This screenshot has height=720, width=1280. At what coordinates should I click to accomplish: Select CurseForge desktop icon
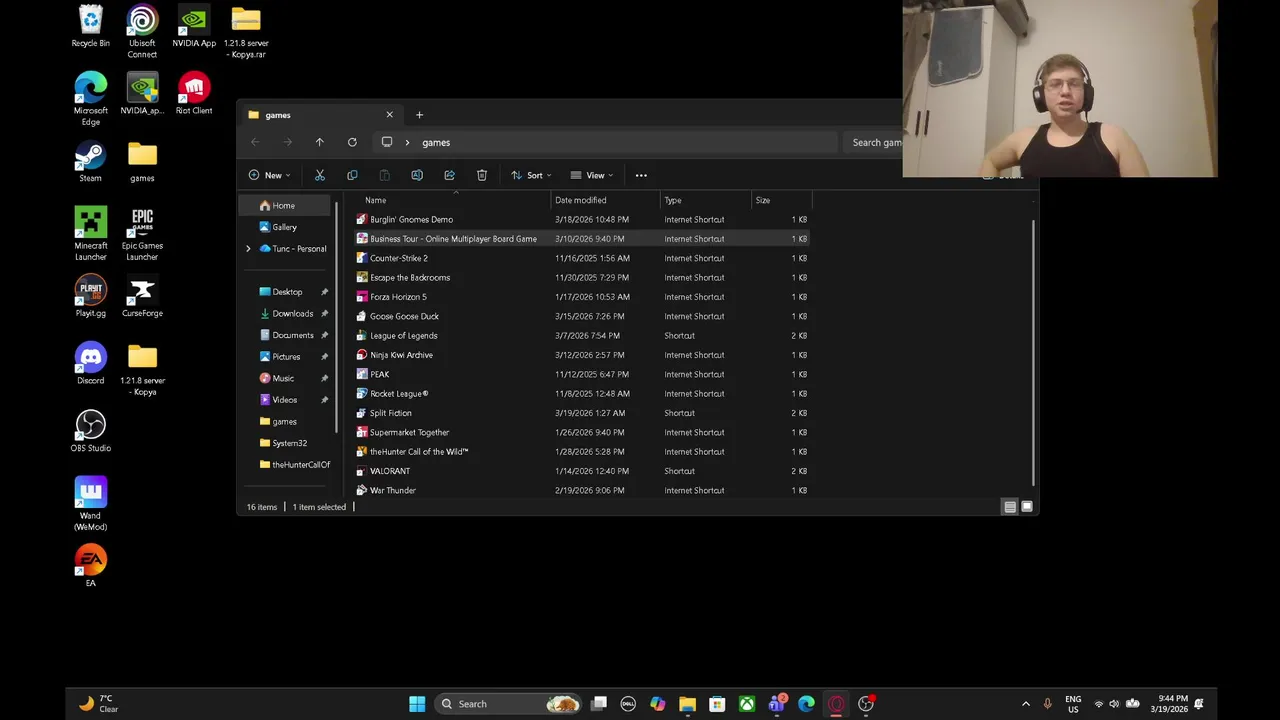tap(142, 297)
